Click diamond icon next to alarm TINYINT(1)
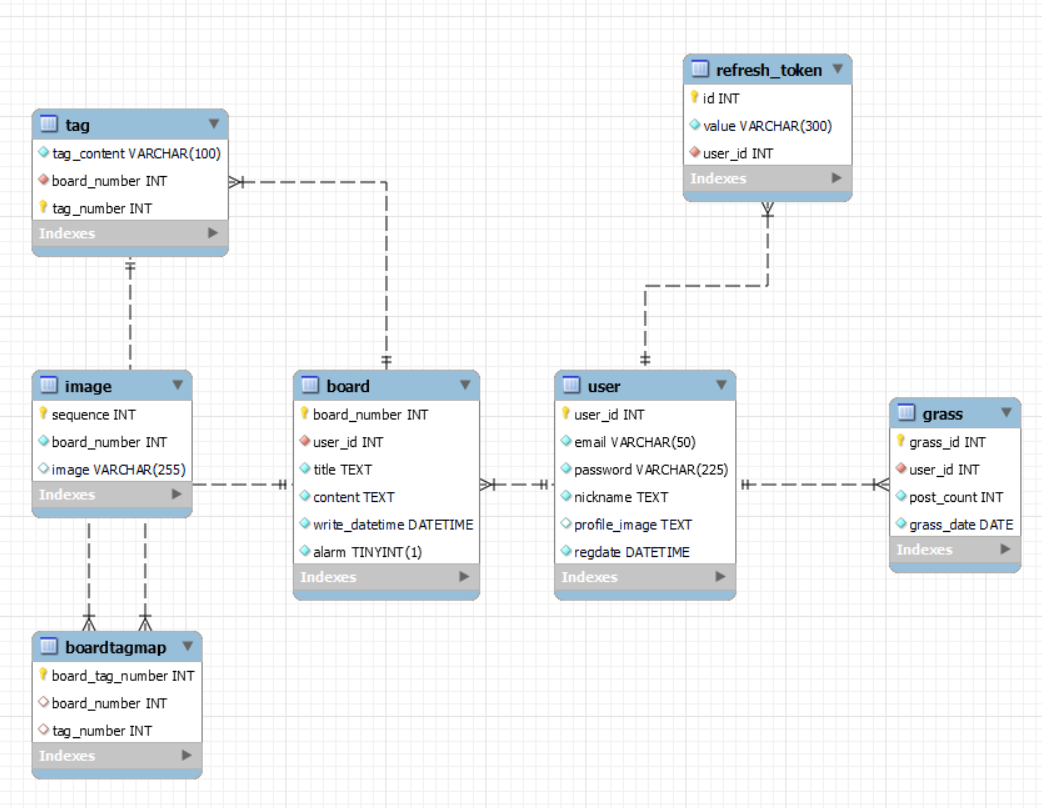 [x=304, y=551]
